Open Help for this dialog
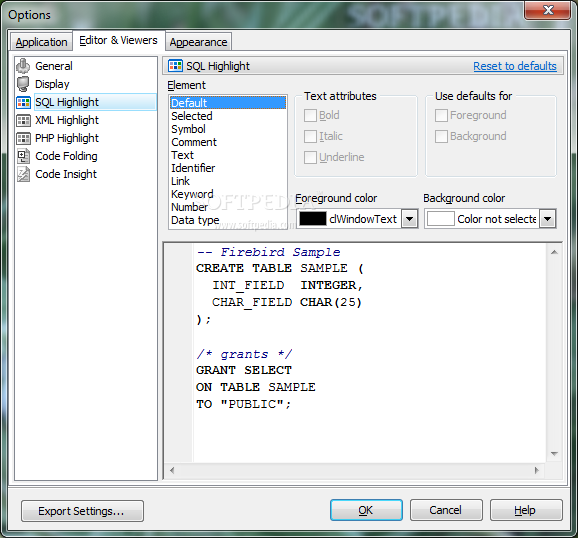 526,510
